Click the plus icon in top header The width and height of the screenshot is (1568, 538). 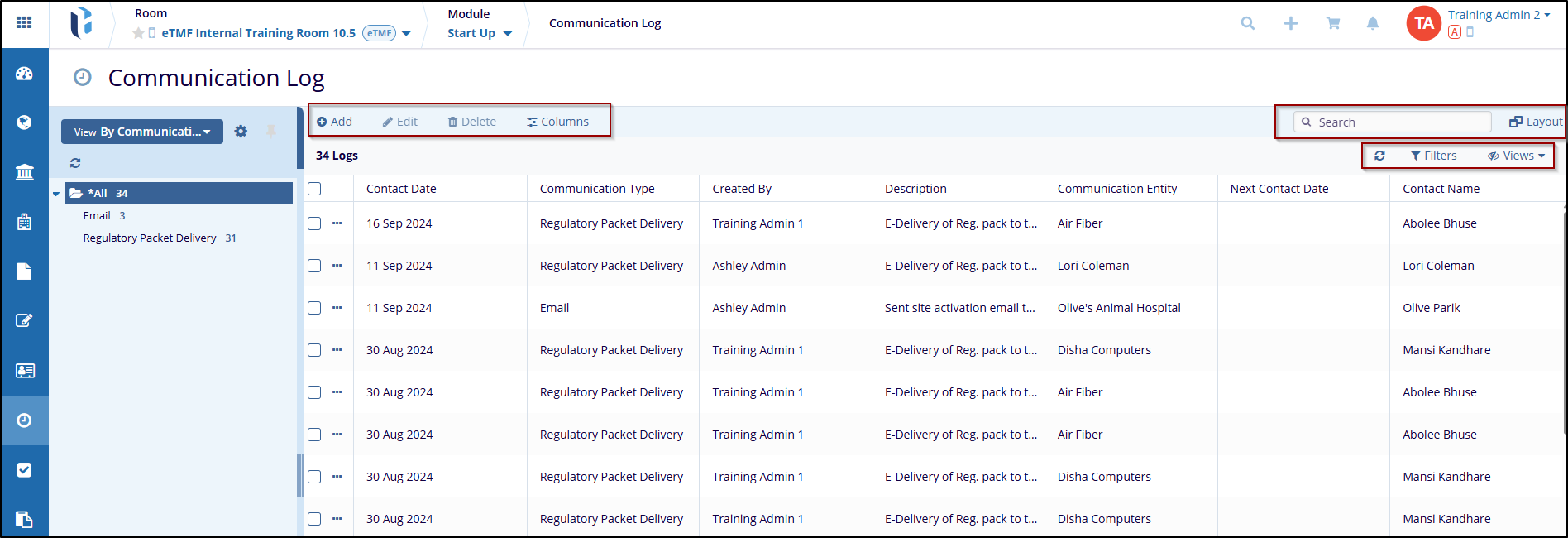coord(1291,23)
